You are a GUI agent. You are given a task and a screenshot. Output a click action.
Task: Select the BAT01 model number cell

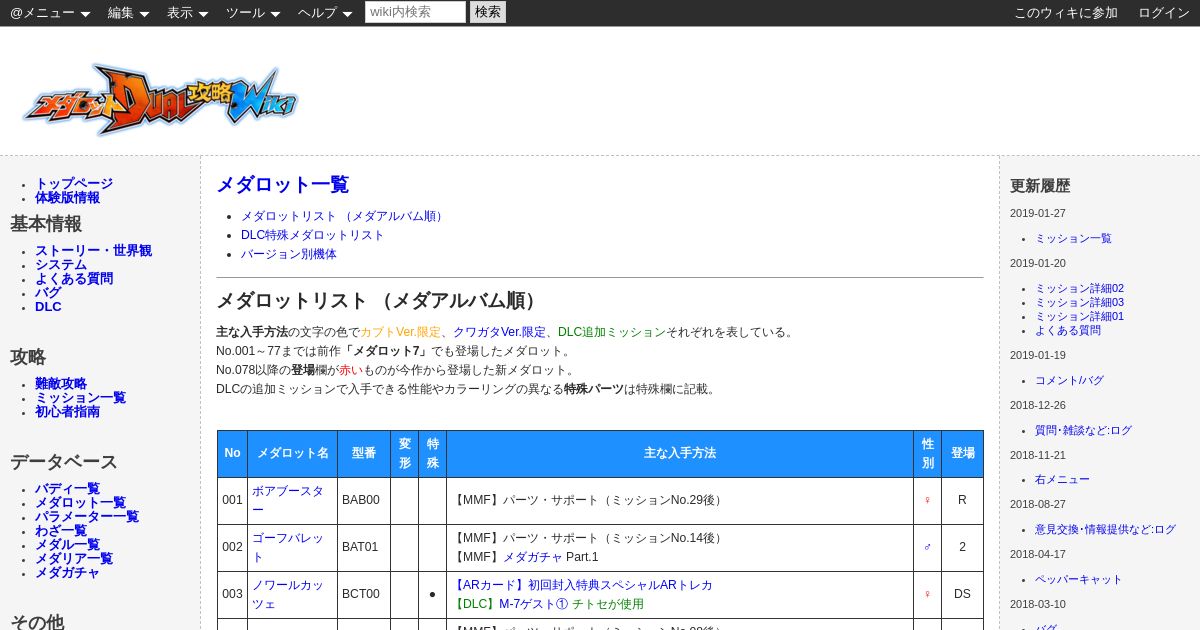pos(364,548)
